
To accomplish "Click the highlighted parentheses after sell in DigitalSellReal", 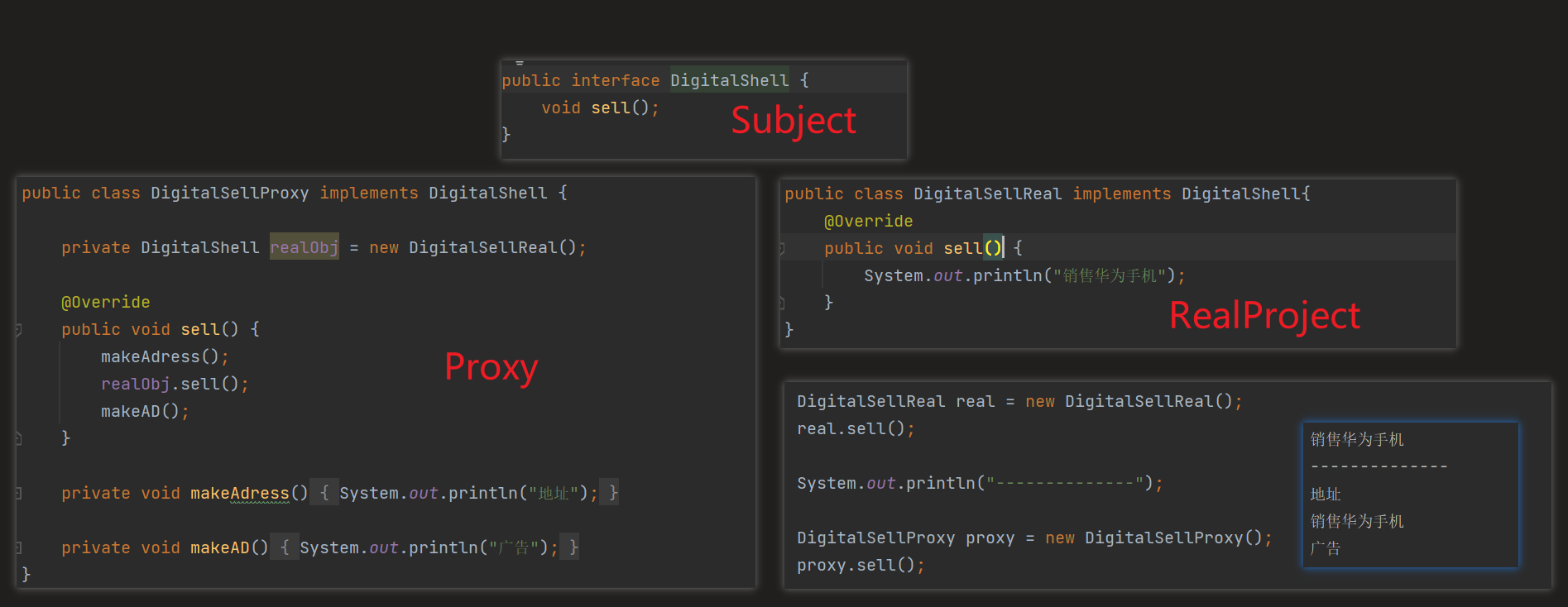I will [x=993, y=247].
